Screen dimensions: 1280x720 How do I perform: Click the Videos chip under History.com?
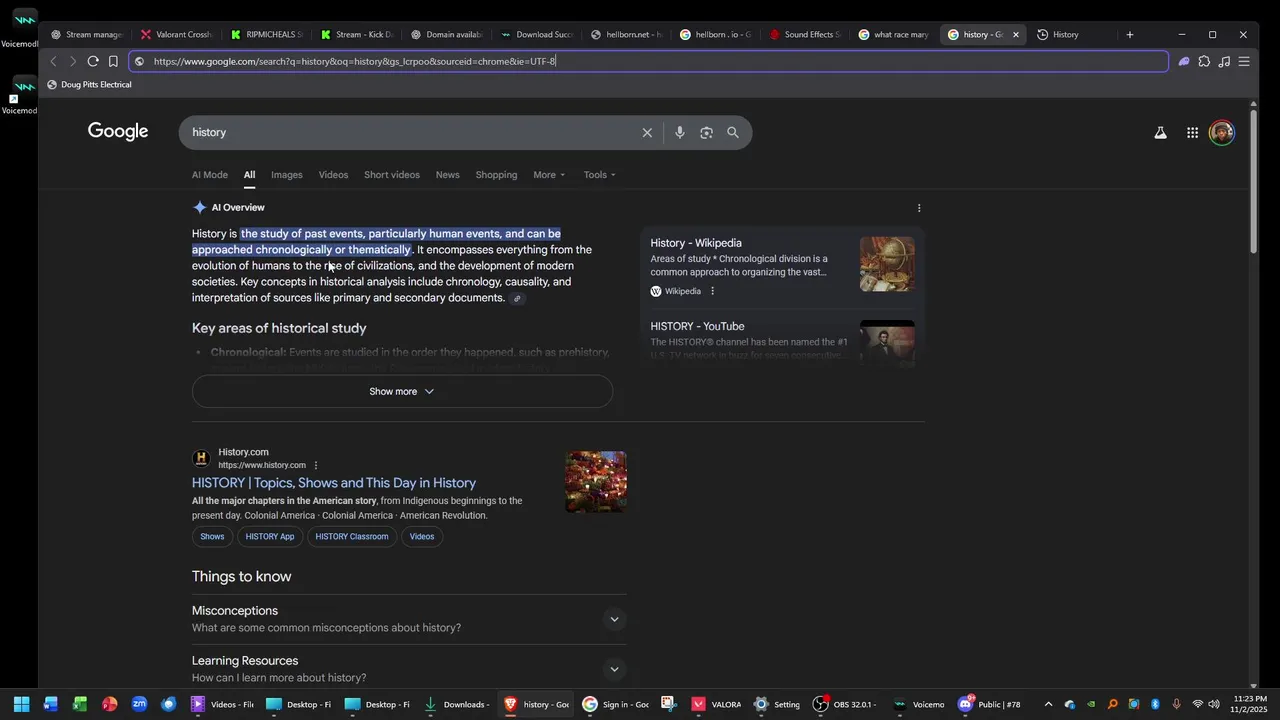tap(422, 537)
